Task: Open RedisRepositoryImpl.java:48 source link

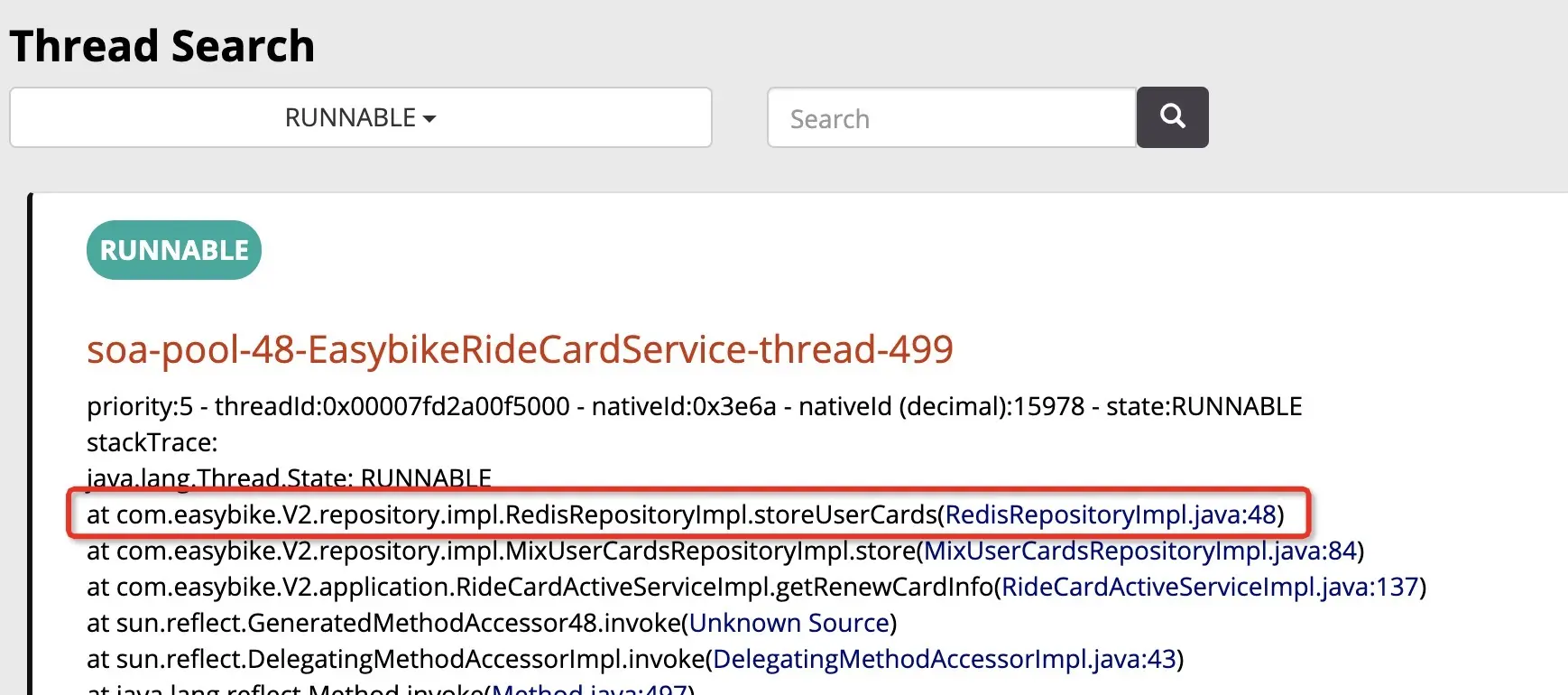Action: [1111, 514]
